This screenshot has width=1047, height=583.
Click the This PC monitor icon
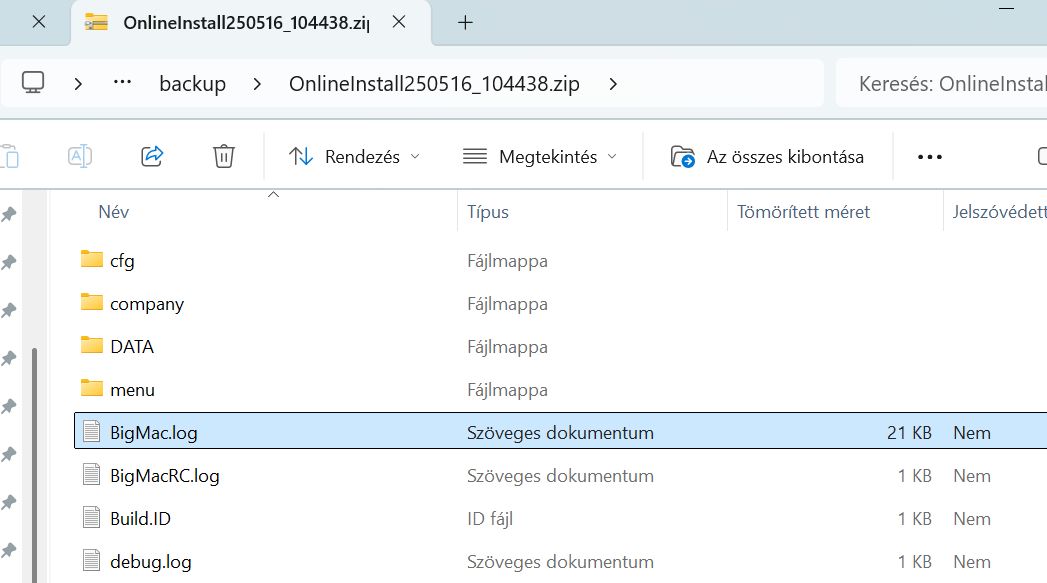[33, 83]
